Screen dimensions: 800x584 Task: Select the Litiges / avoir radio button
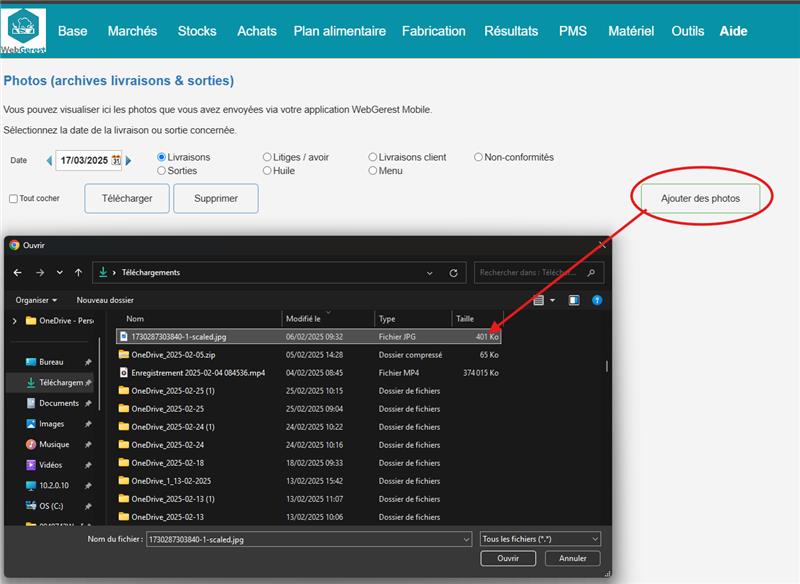(267, 157)
